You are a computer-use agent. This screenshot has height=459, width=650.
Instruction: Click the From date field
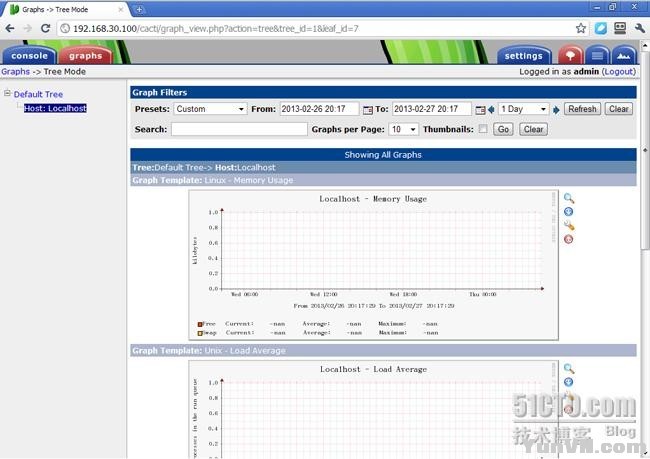pyautogui.click(x=319, y=109)
